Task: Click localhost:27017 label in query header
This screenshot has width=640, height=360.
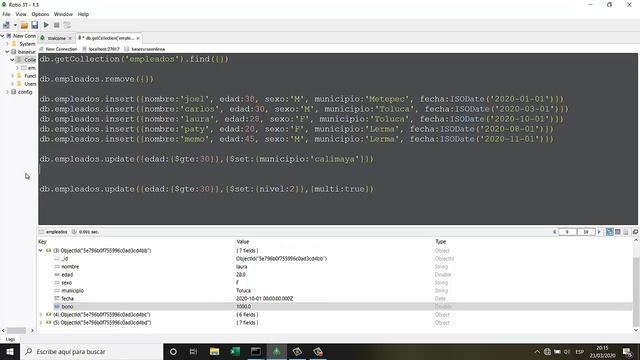Action: [104, 49]
